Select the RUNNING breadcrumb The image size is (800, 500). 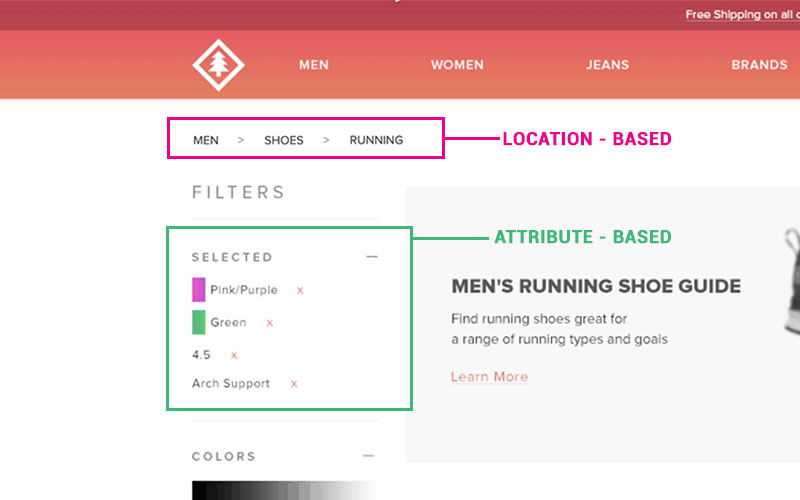376,140
